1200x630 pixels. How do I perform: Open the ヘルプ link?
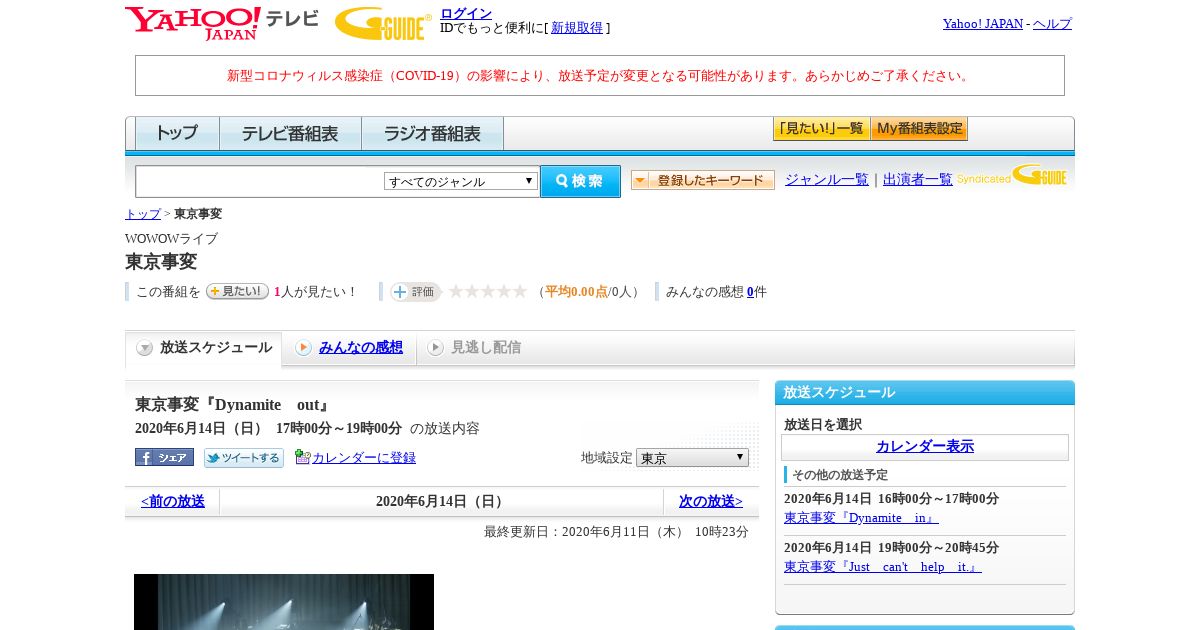point(1052,23)
